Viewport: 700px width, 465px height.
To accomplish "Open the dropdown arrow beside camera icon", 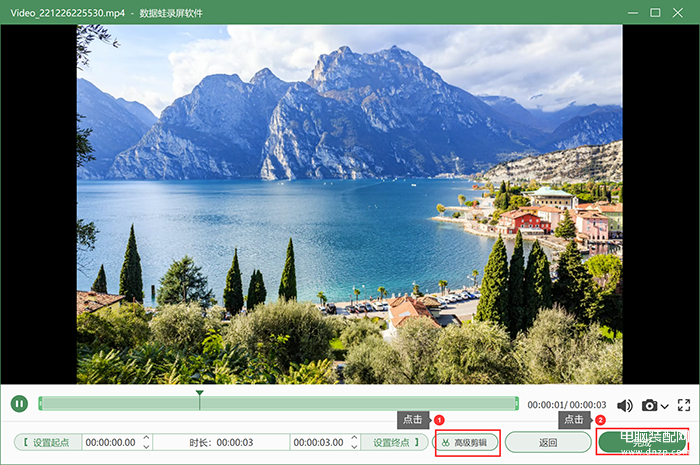I will 664,406.
